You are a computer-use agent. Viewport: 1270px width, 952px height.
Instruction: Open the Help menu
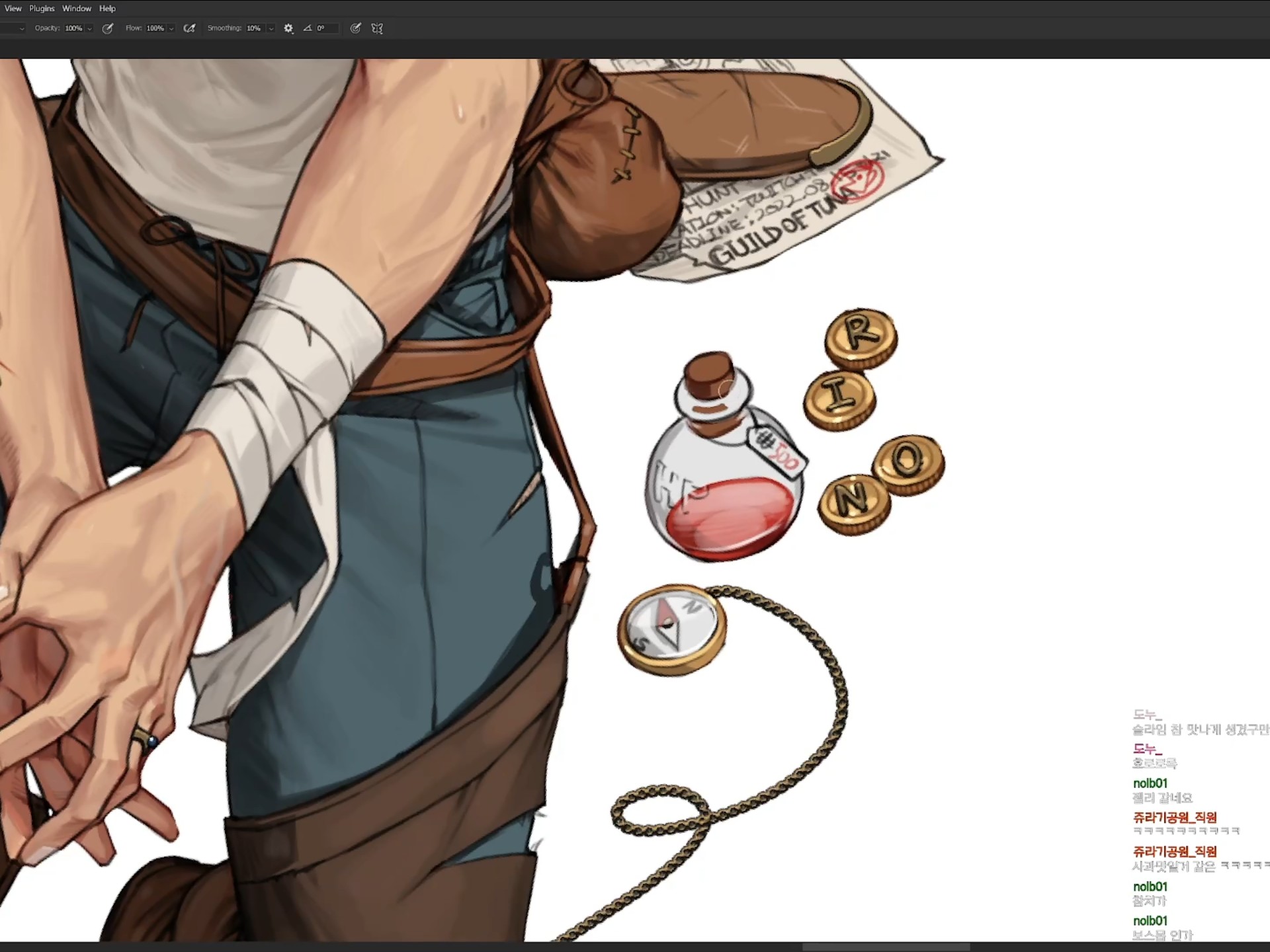107,9
